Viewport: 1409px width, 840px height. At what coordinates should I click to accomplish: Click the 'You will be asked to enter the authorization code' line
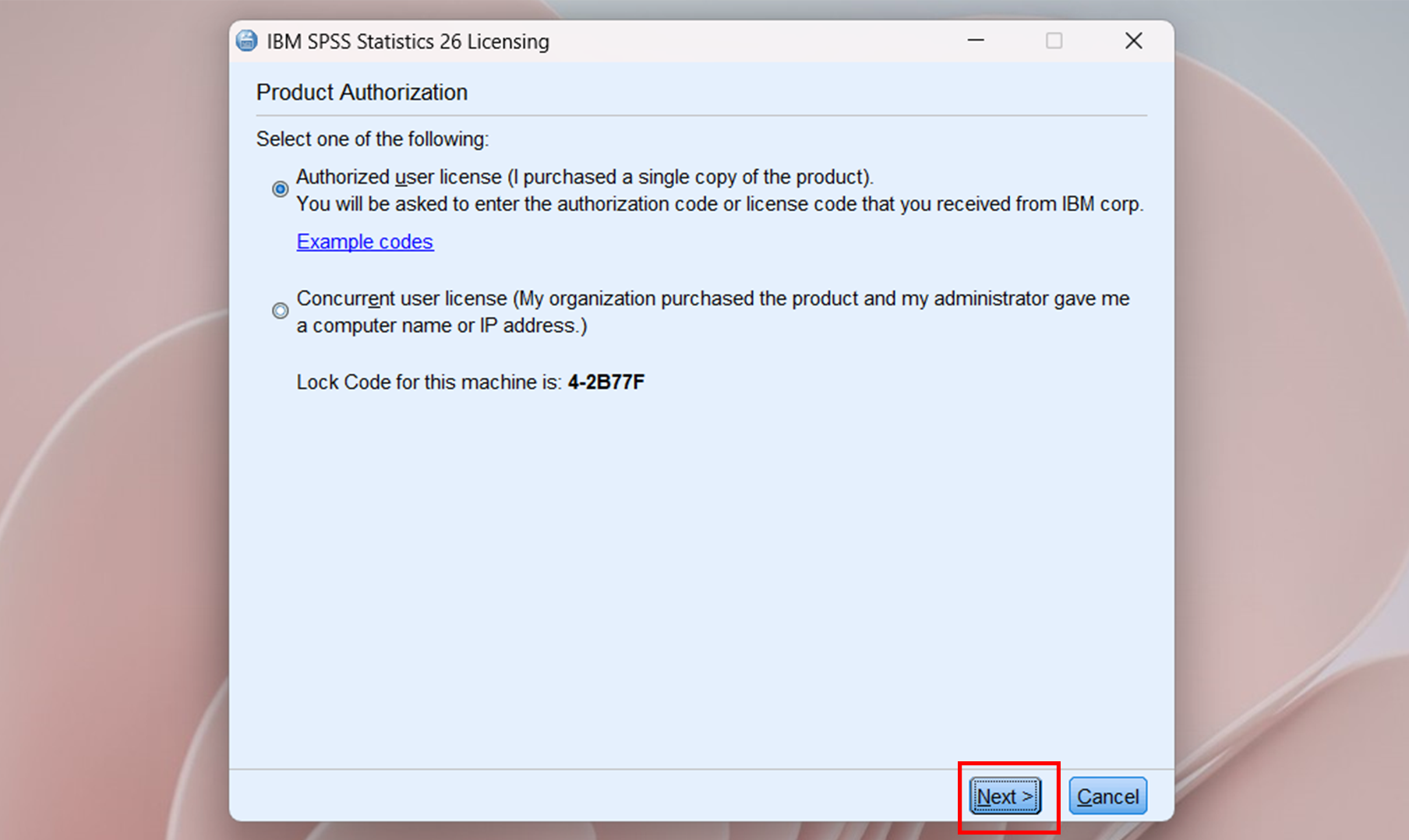720,204
